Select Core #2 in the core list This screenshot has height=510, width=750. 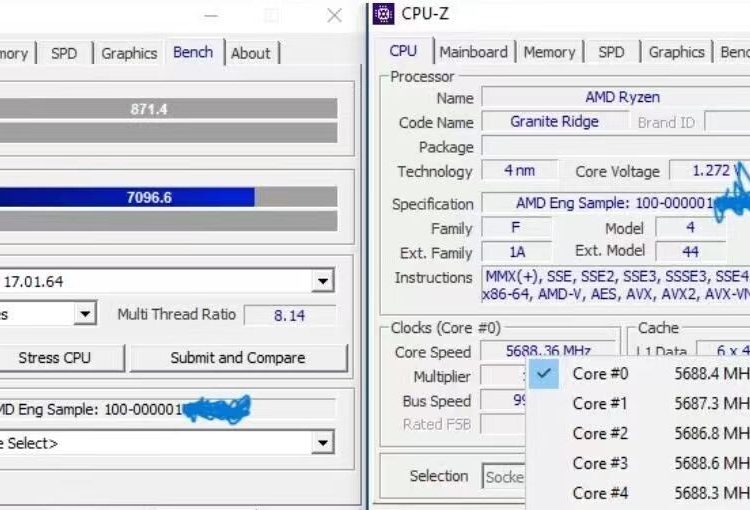point(638,433)
